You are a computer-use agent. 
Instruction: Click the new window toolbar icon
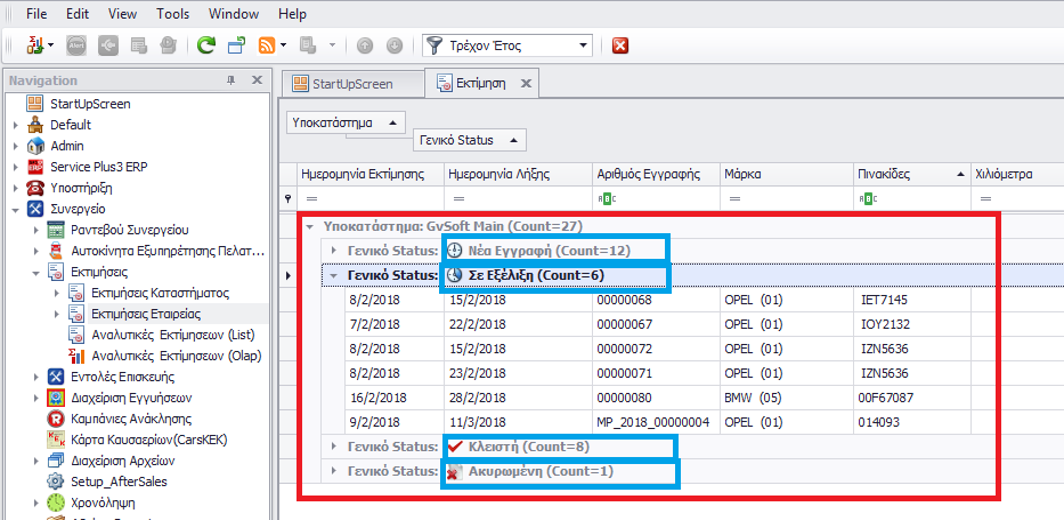[237, 46]
